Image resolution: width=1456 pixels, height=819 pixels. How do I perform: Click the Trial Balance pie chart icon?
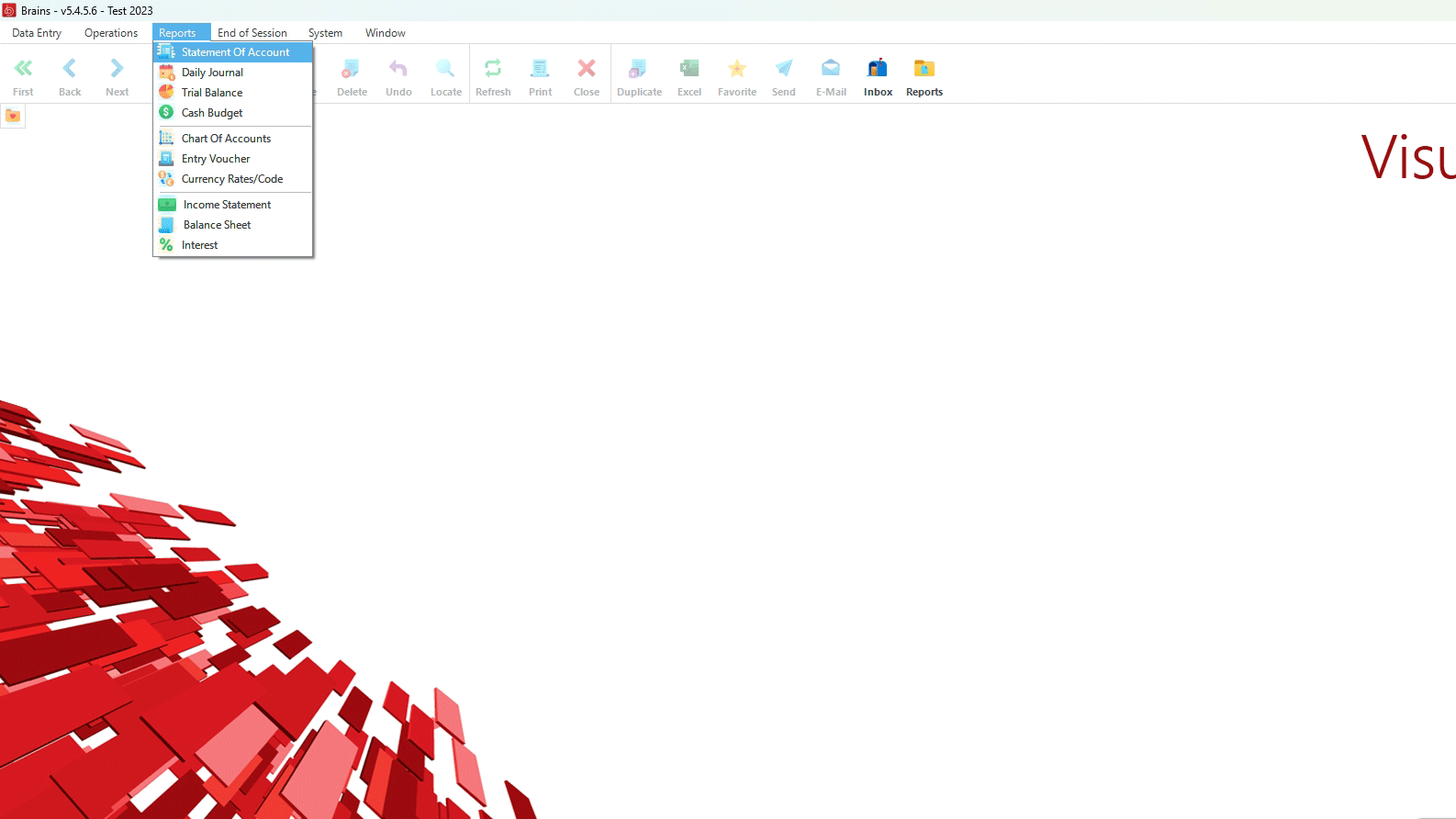[166, 92]
